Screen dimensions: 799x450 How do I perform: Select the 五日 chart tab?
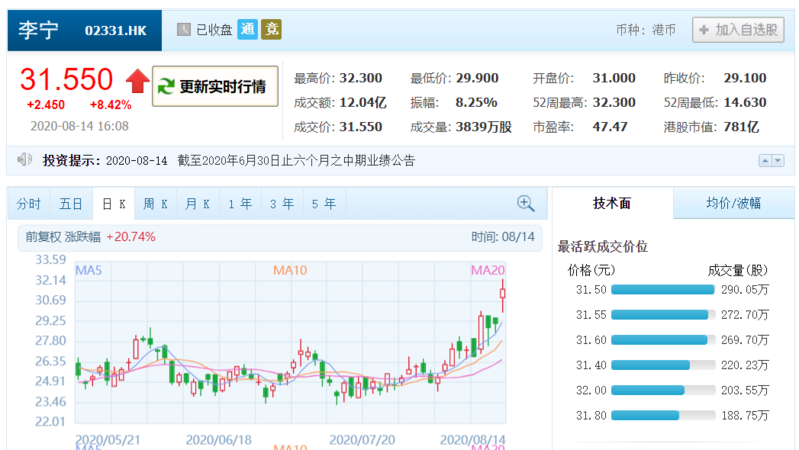point(71,204)
